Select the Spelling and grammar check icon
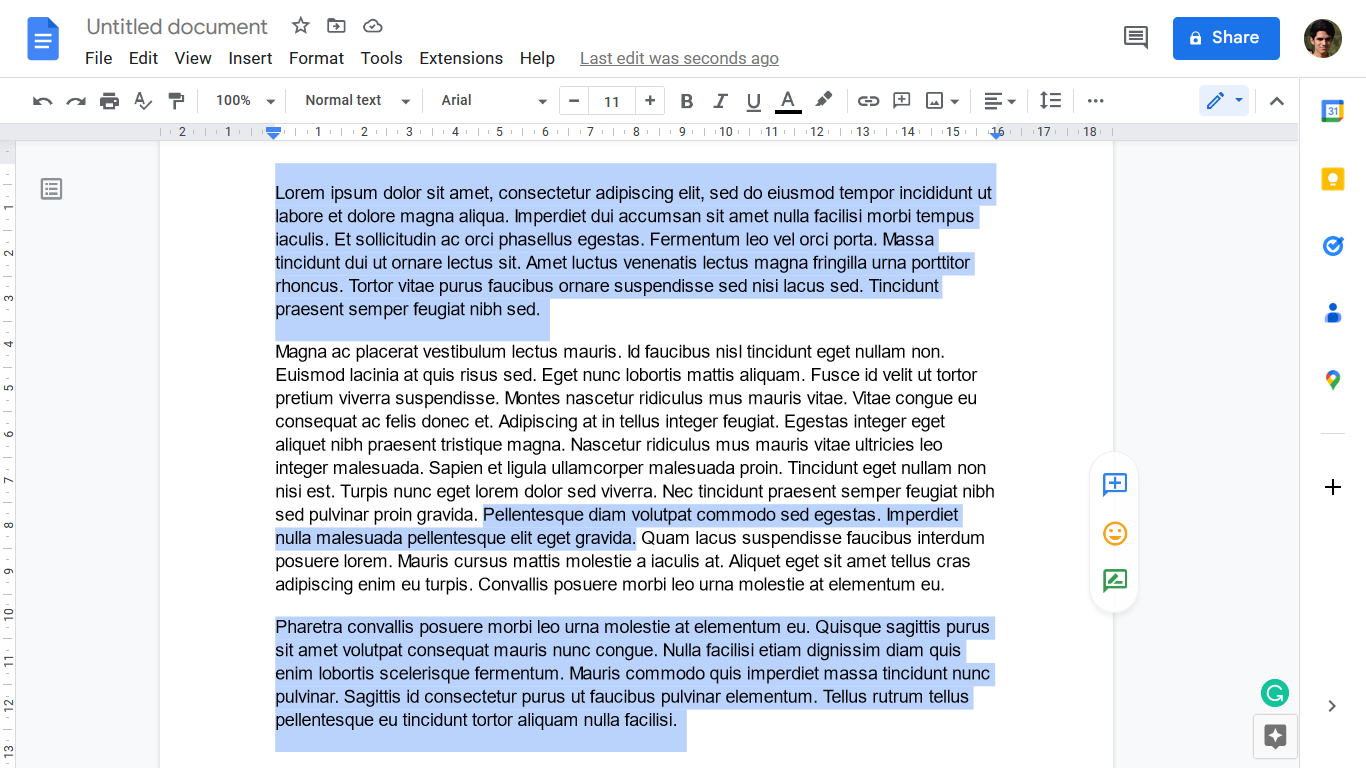Image resolution: width=1366 pixels, height=768 pixels. coord(143,100)
